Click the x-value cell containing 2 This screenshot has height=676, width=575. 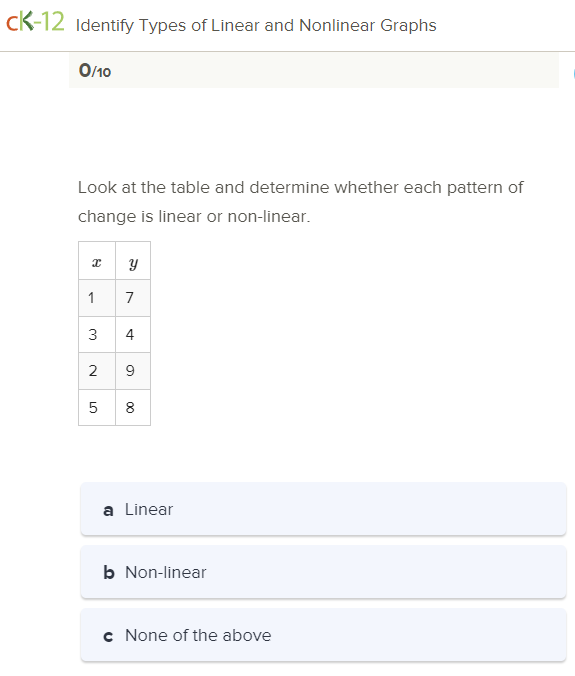[x=97, y=371]
